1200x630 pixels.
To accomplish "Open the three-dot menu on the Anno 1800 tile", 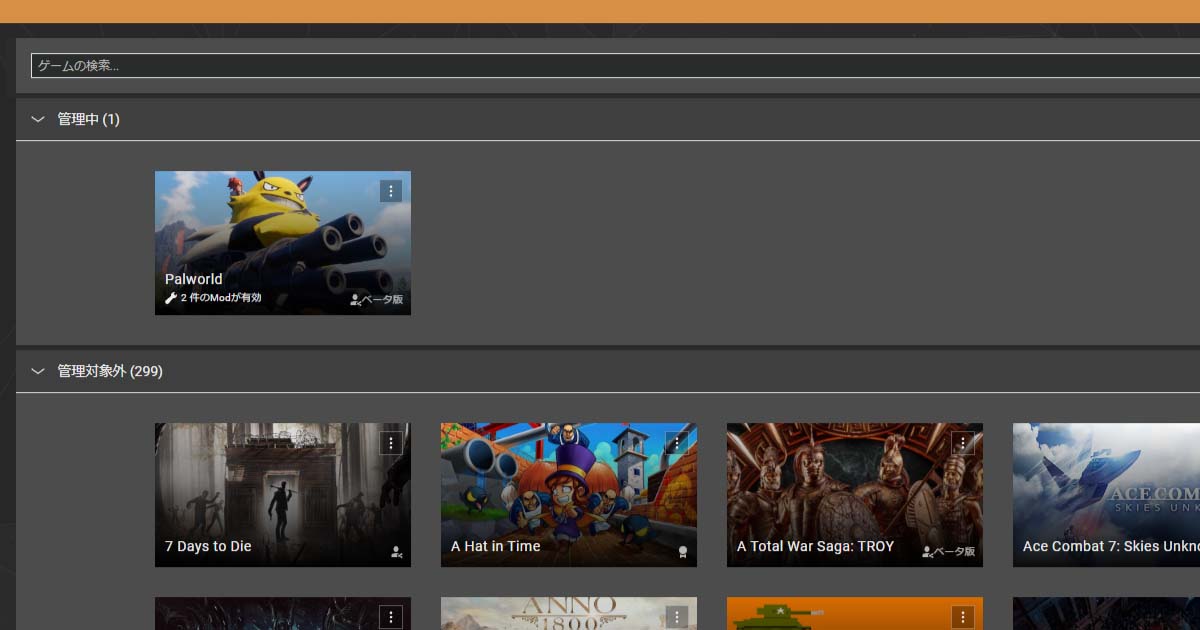I will (677, 617).
